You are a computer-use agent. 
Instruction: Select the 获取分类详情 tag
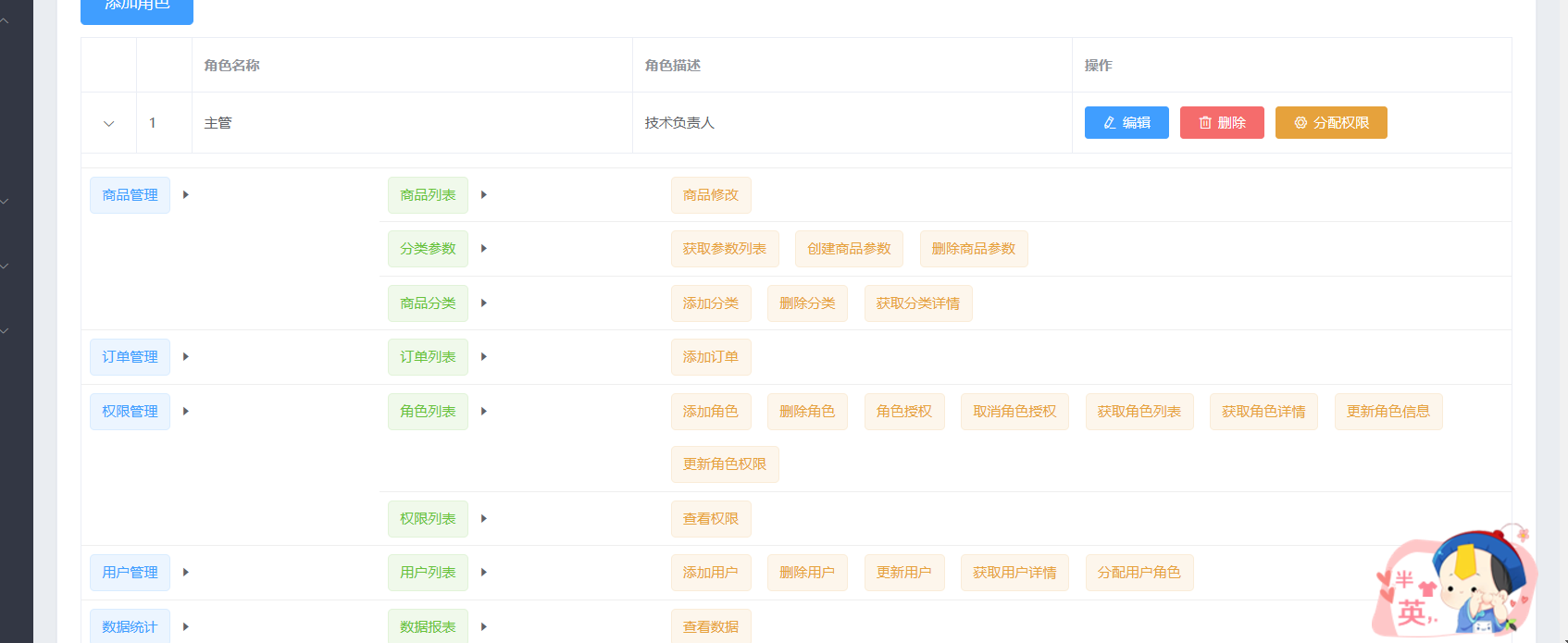tap(918, 303)
